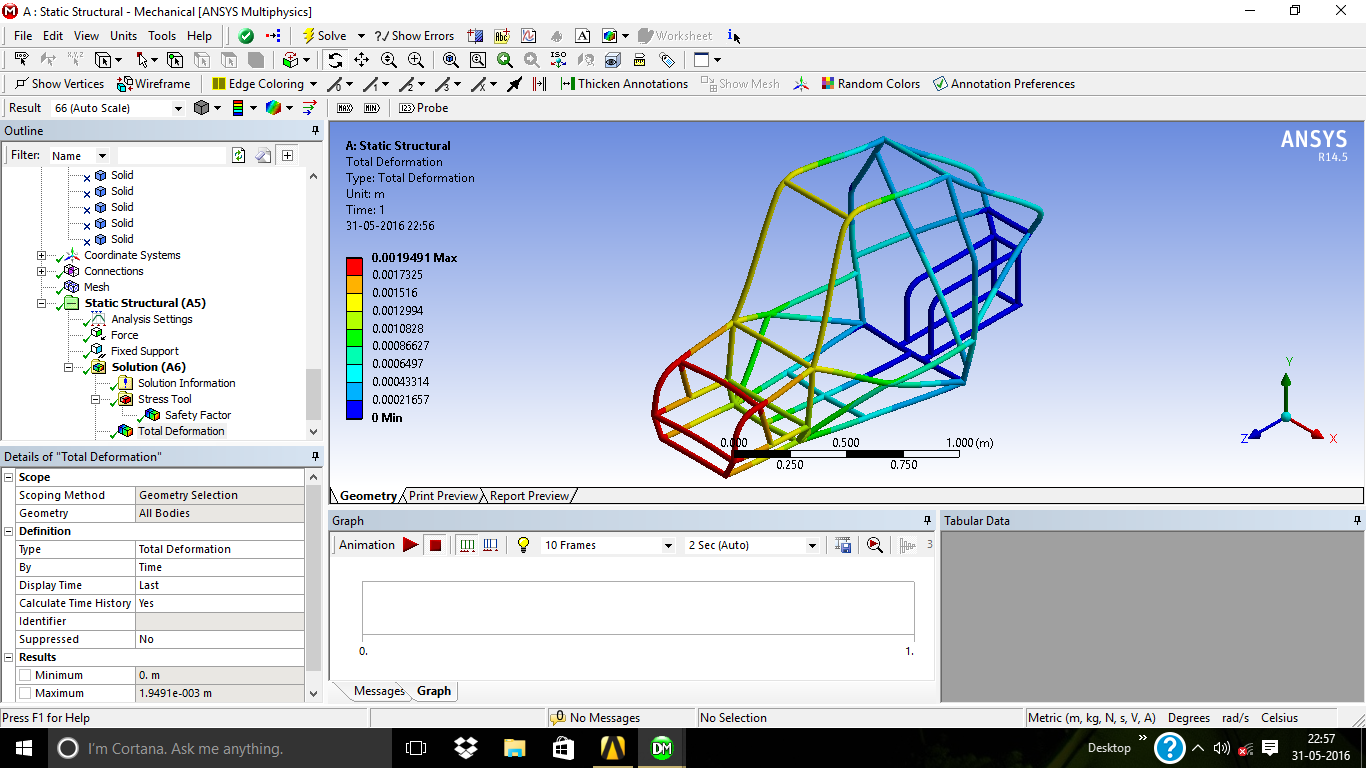This screenshot has width=1366, height=768.
Task: Click the yellow lightbulb icon in Graph toolbar
Action: coord(522,545)
